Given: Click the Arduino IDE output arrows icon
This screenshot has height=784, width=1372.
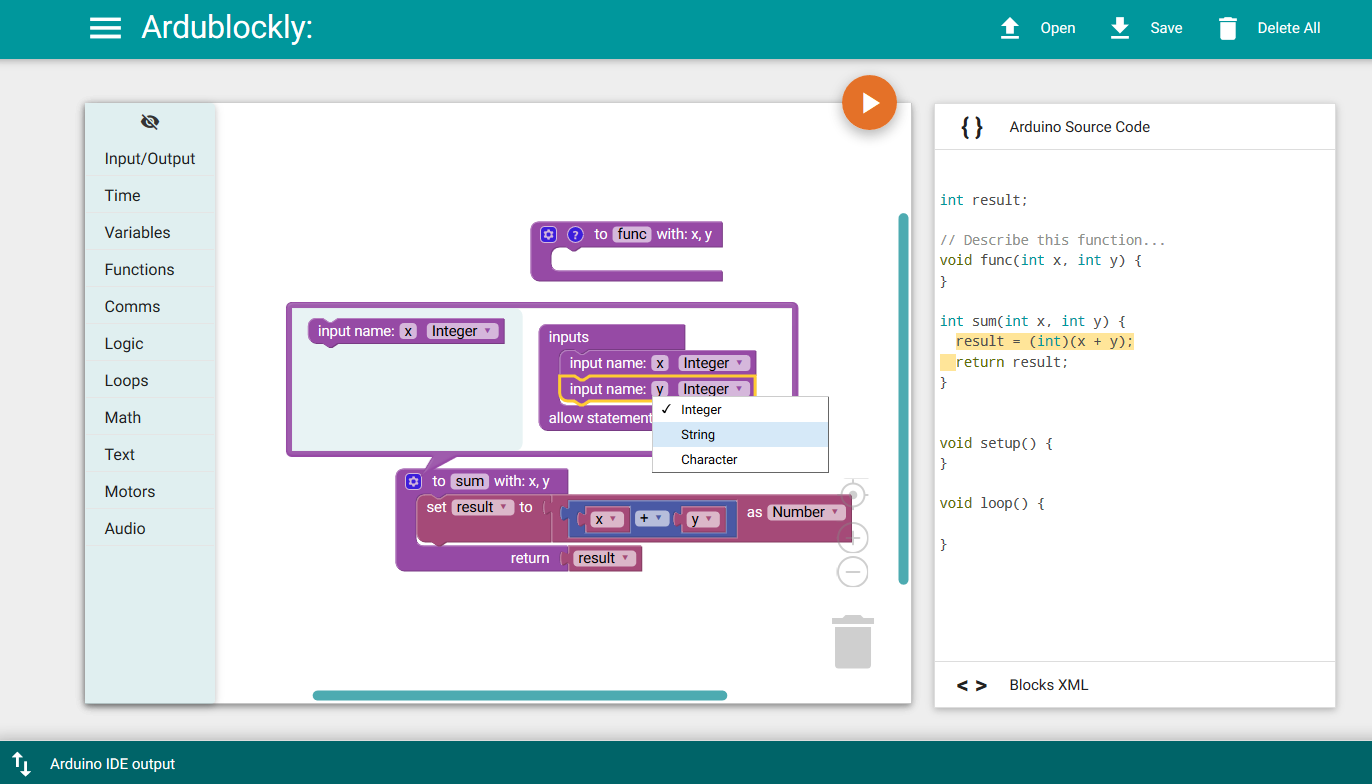Looking at the screenshot, I should click(21, 764).
